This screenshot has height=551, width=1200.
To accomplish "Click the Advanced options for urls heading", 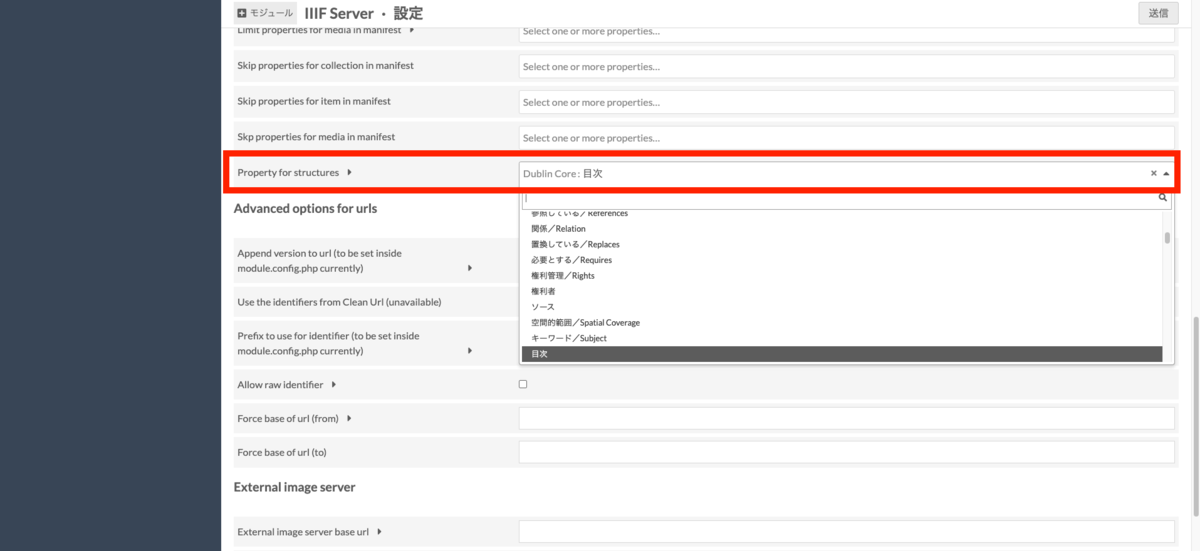I will [x=305, y=208].
